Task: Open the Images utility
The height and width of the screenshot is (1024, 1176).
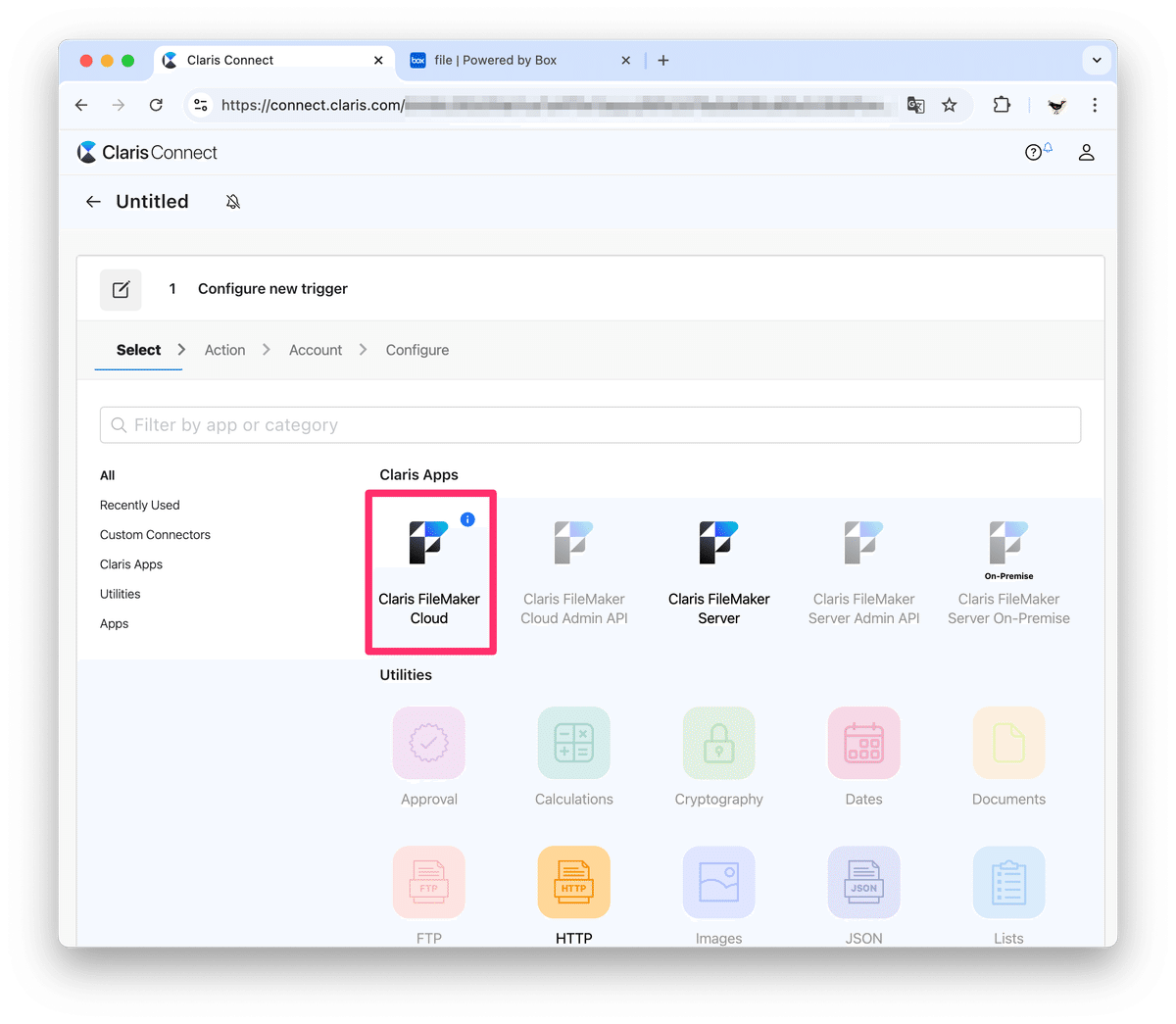Action: click(x=718, y=882)
